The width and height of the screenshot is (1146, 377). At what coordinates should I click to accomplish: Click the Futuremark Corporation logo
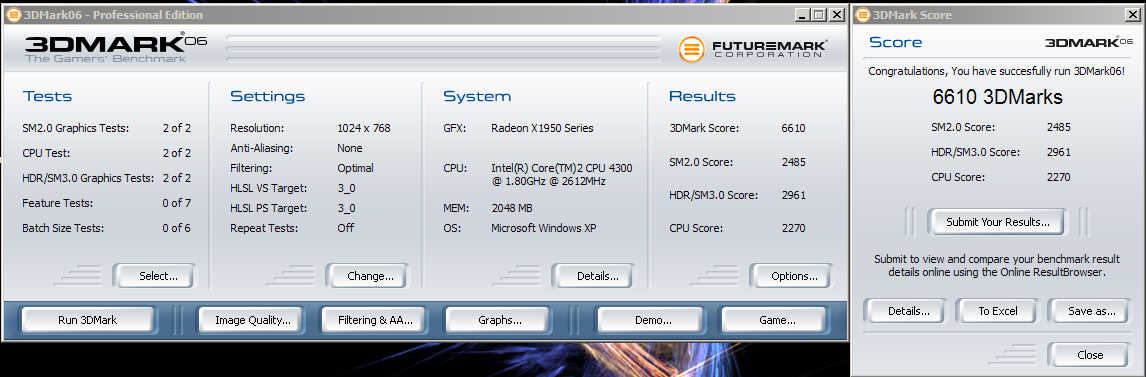pos(752,49)
